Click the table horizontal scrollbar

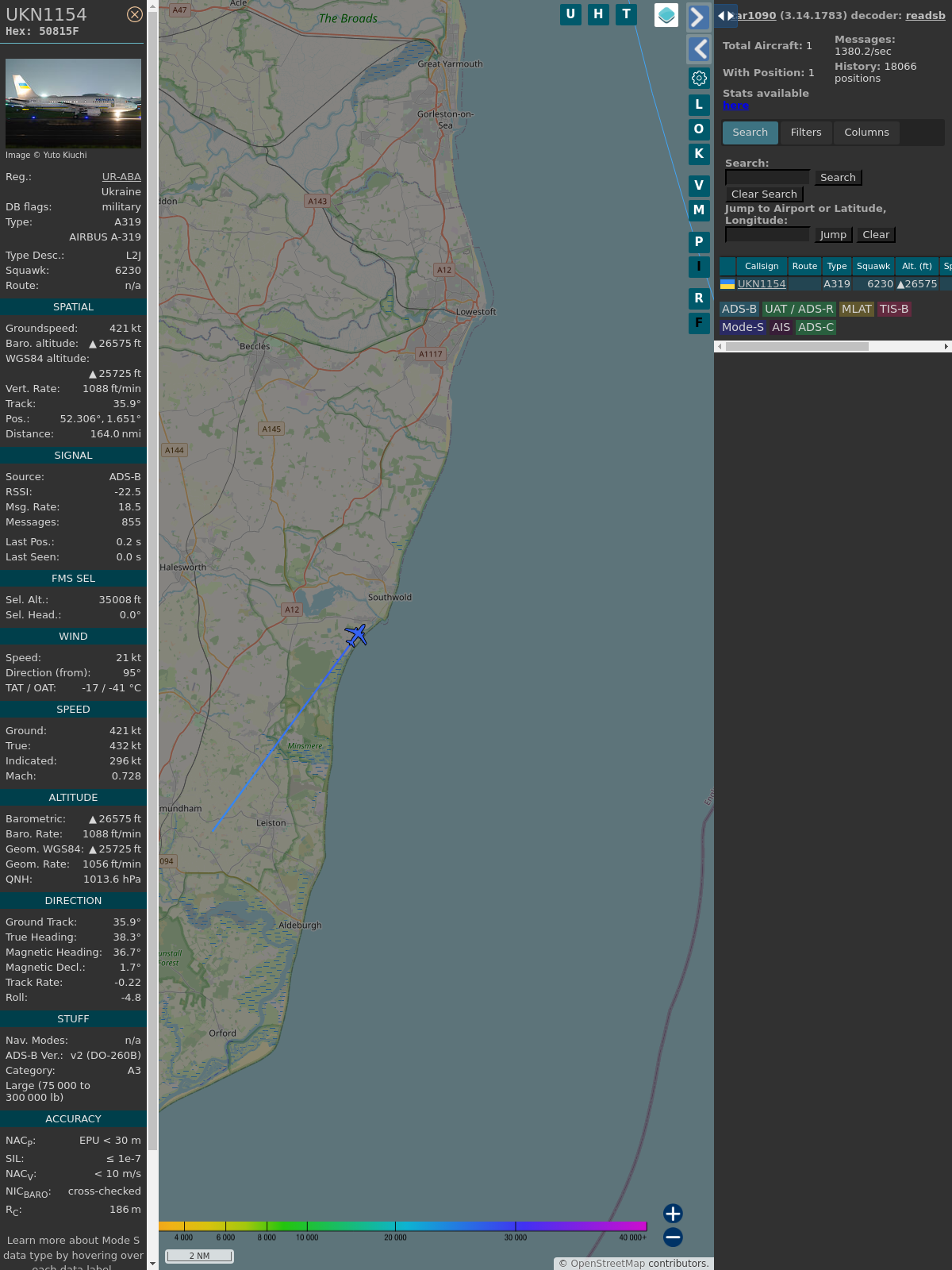coord(797,347)
